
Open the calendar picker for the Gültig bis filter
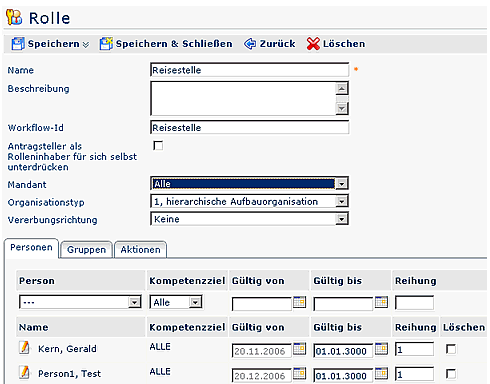[x=381, y=302]
